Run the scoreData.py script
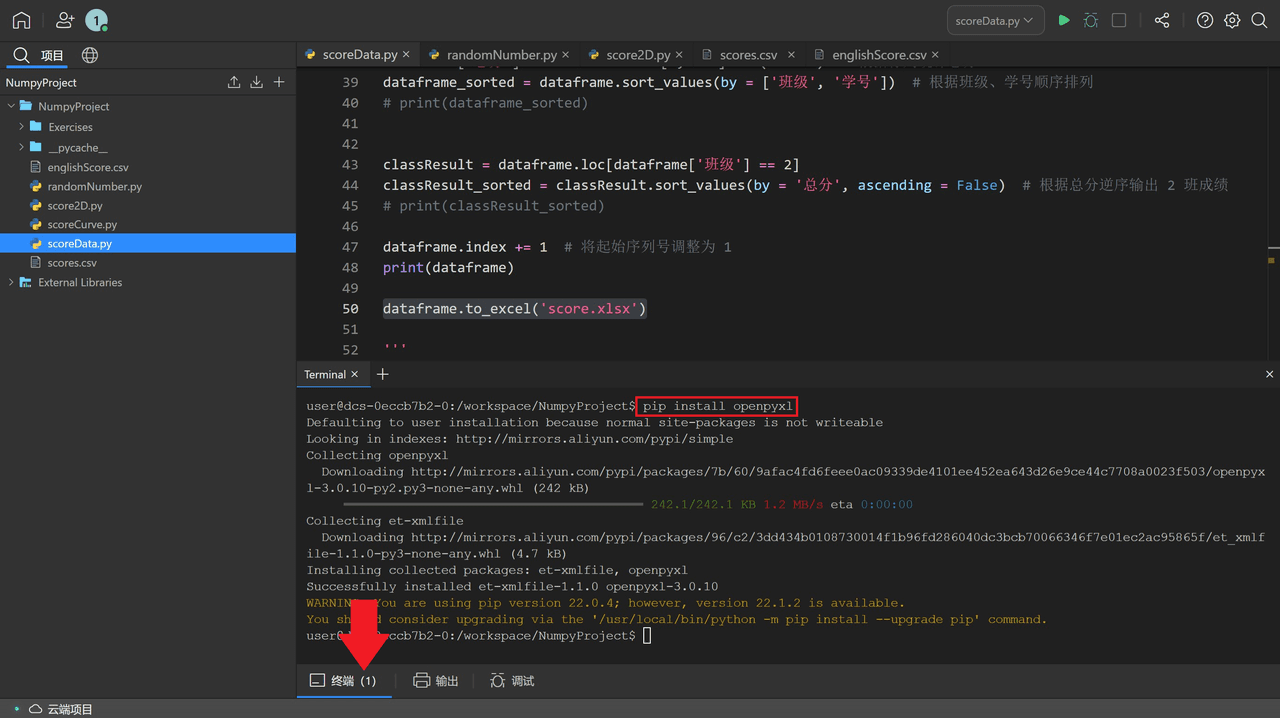The height and width of the screenshot is (718, 1280). tap(1064, 19)
